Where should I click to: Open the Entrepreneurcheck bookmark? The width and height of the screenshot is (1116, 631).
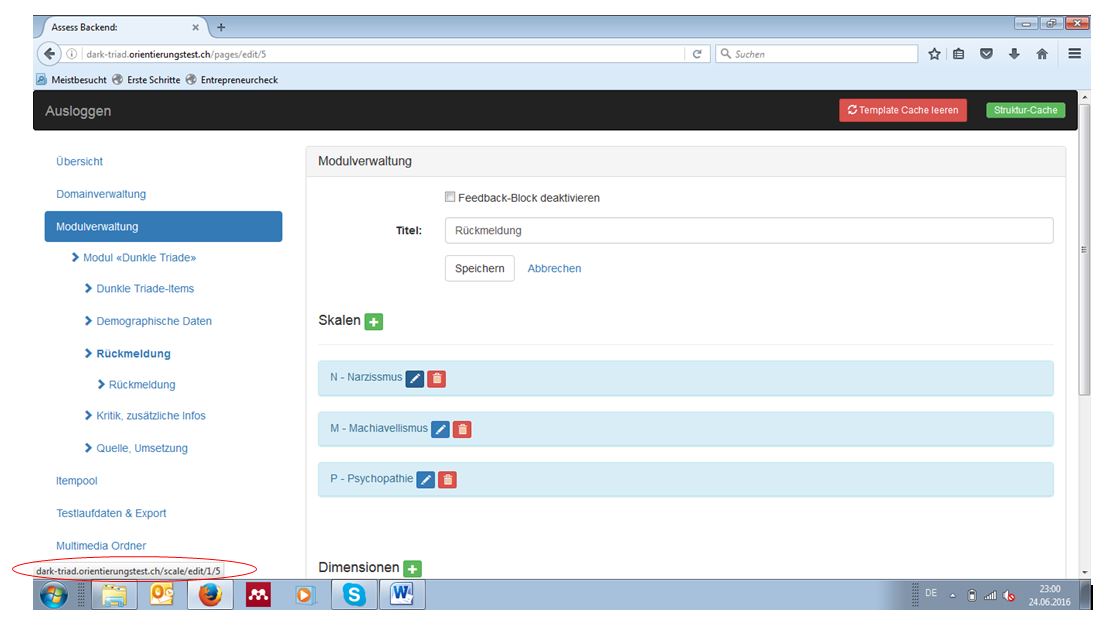232,80
